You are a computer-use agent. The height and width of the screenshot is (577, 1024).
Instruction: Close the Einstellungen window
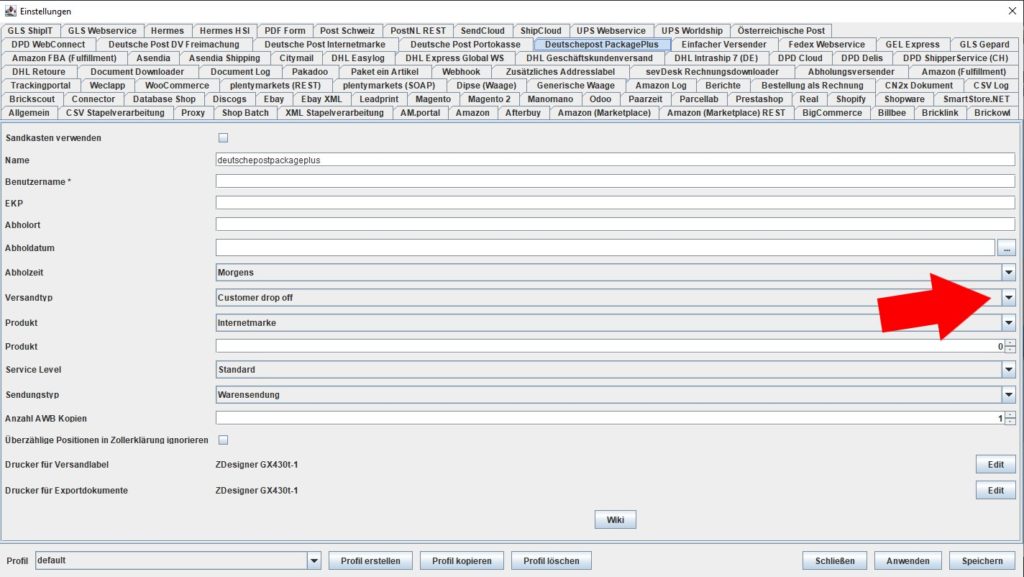(x=1012, y=10)
